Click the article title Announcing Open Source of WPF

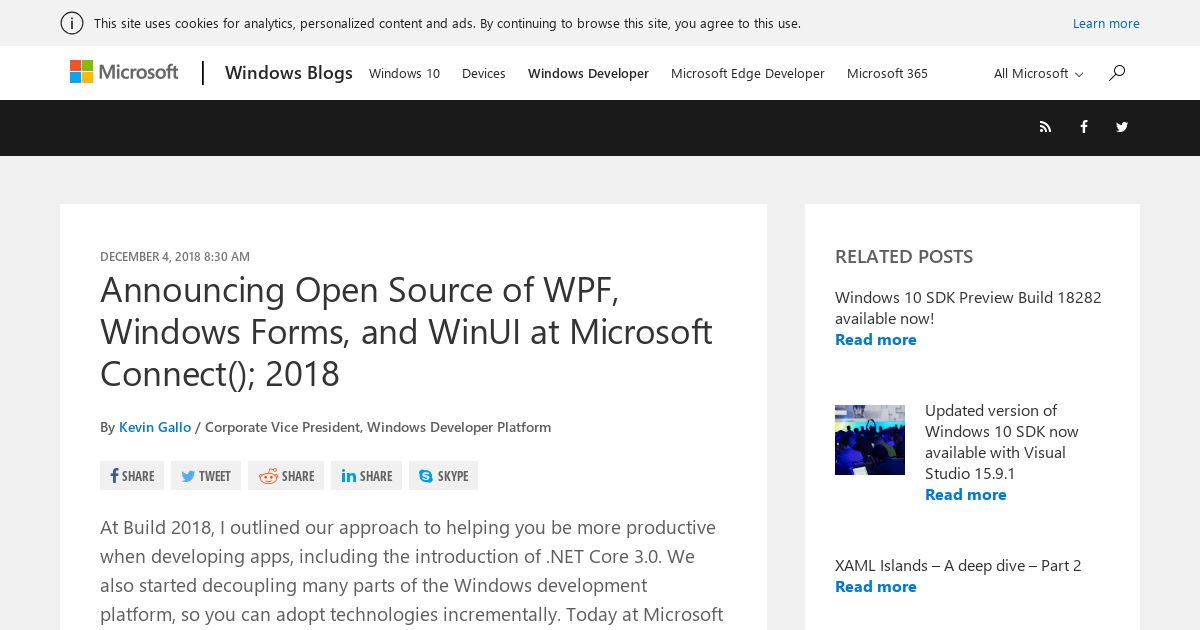pos(406,331)
